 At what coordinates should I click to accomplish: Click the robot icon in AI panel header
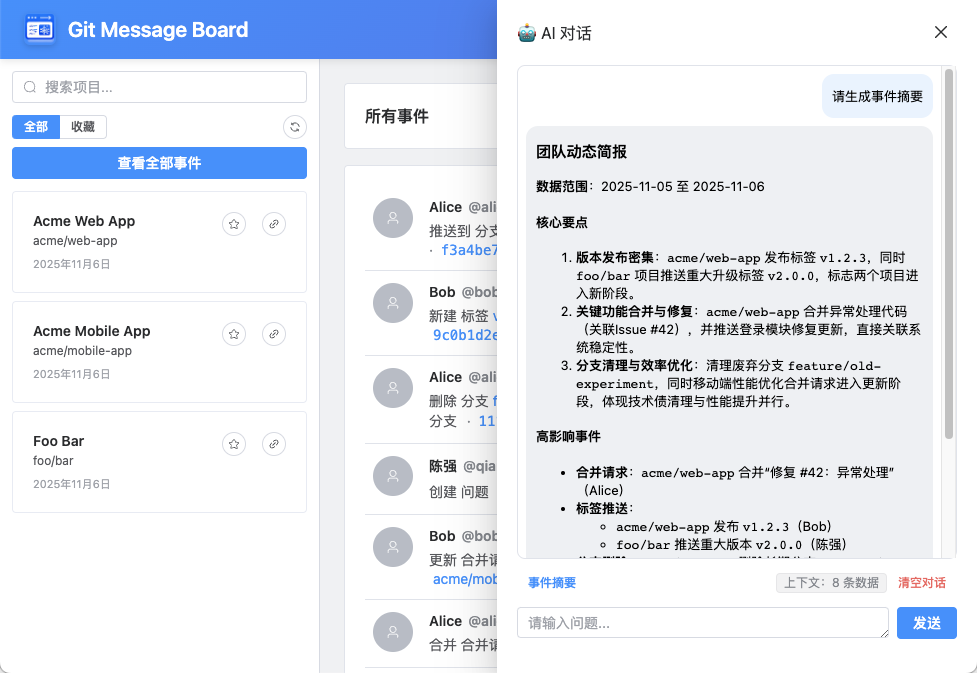[527, 33]
